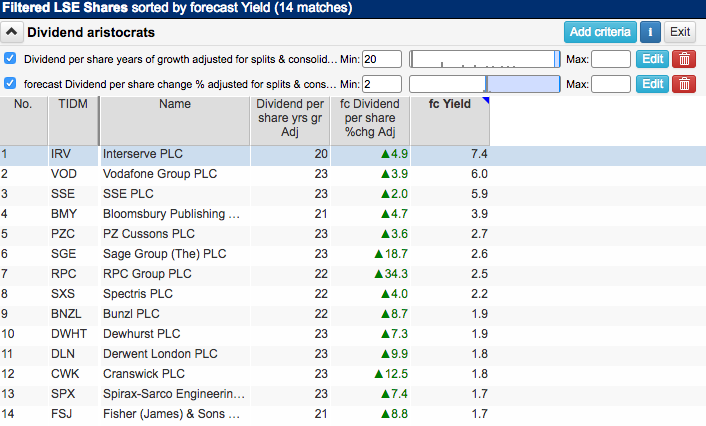Select the Fisher (James) & Sons name cell
Image resolution: width=706 pixels, height=426 pixels.
click(175, 414)
